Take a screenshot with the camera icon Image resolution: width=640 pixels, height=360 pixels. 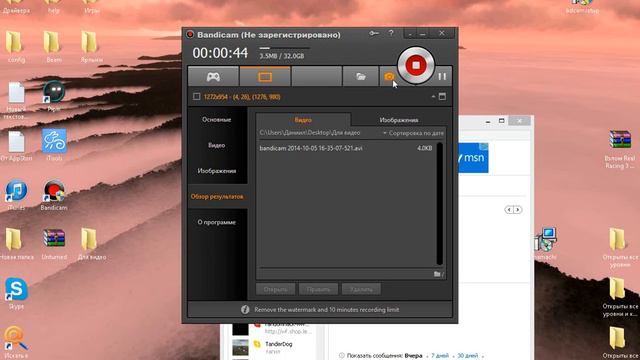(x=389, y=77)
